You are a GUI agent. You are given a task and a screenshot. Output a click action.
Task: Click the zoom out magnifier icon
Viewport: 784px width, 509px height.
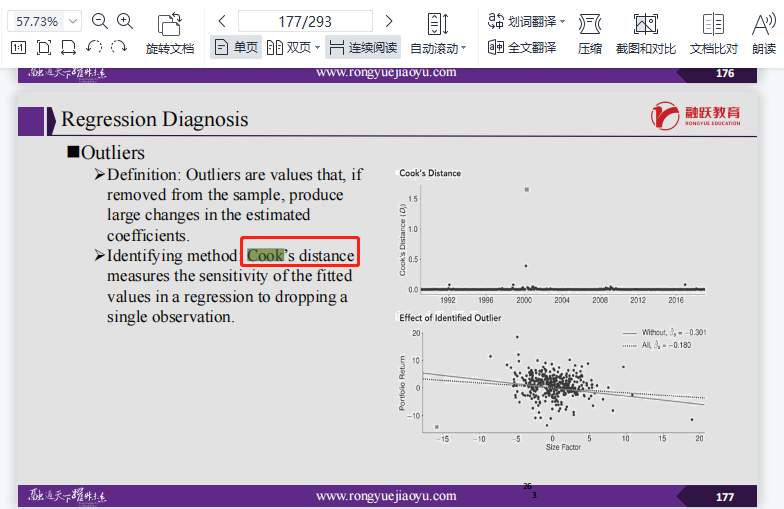[99, 21]
